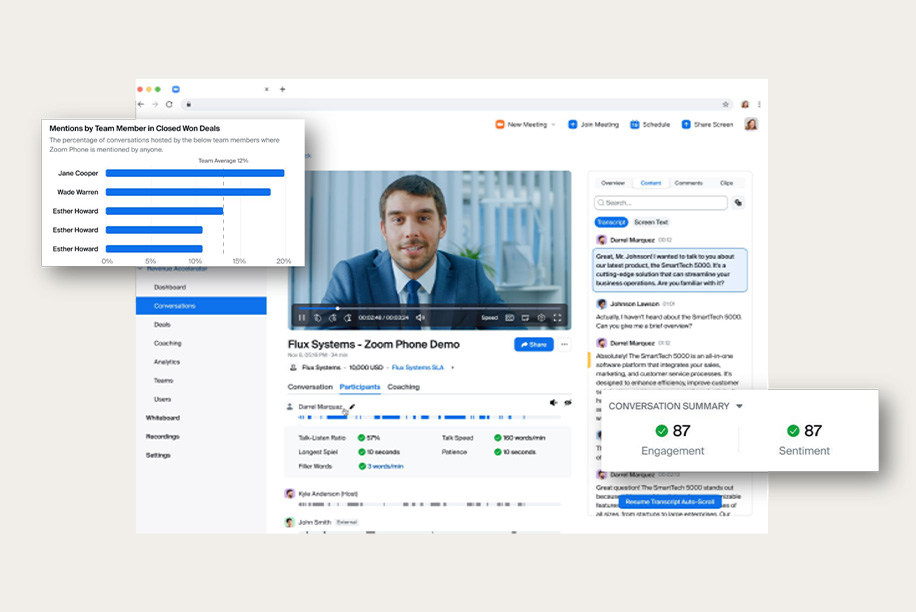This screenshot has height=612, width=916.
Task: Click the first rewind icon beside pause
Action: tap(317, 318)
